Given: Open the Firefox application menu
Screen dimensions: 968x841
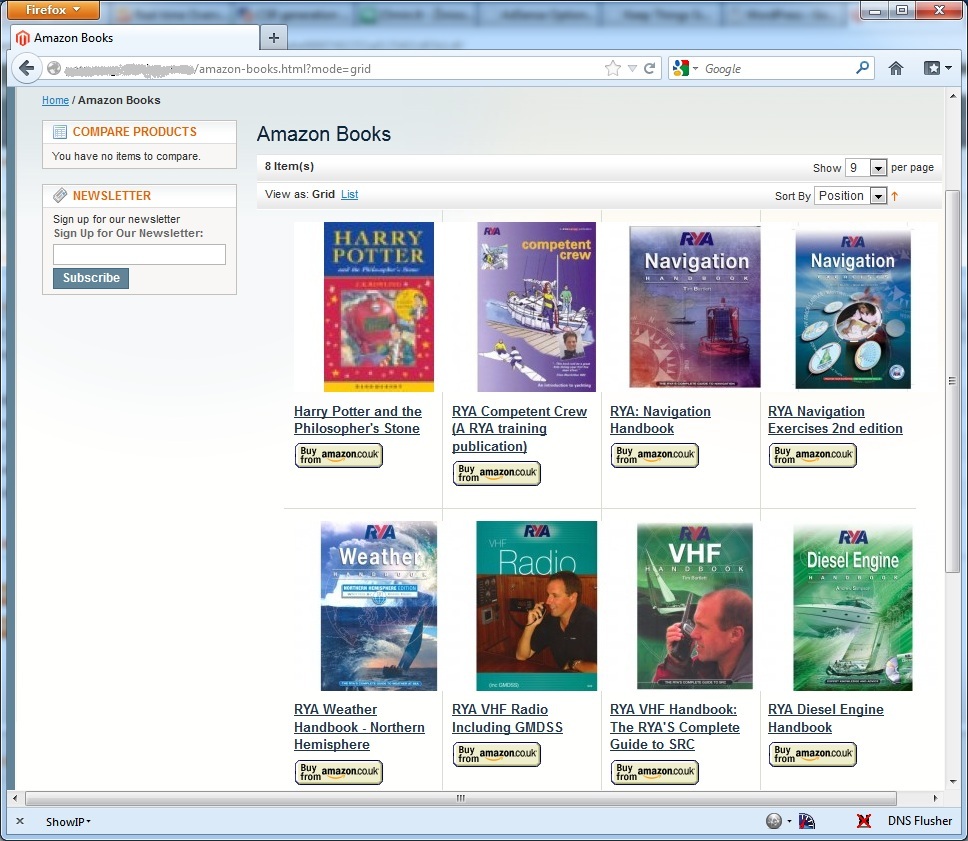Looking at the screenshot, I should tap(53, 10).
